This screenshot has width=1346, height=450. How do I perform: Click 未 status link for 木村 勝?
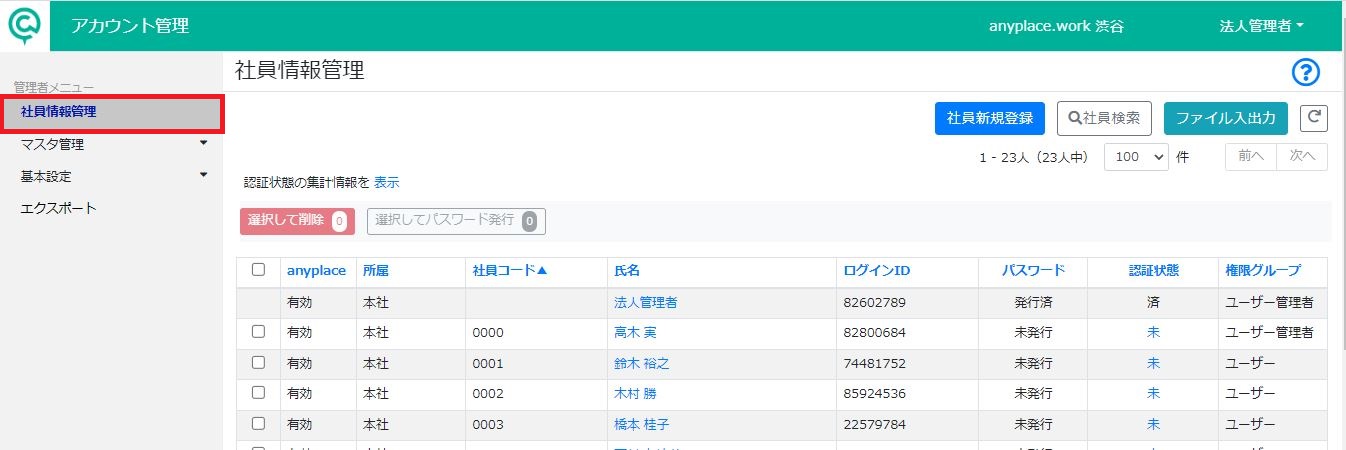pos(1153,394)
